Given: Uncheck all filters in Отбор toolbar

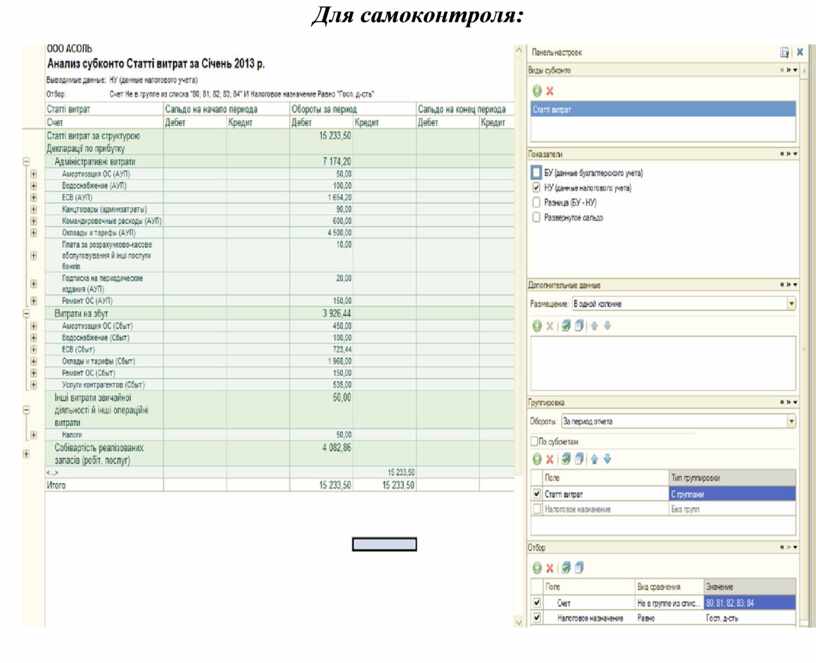Looking at the screenshot, I should pyautogui.click(x=579, y=568).
